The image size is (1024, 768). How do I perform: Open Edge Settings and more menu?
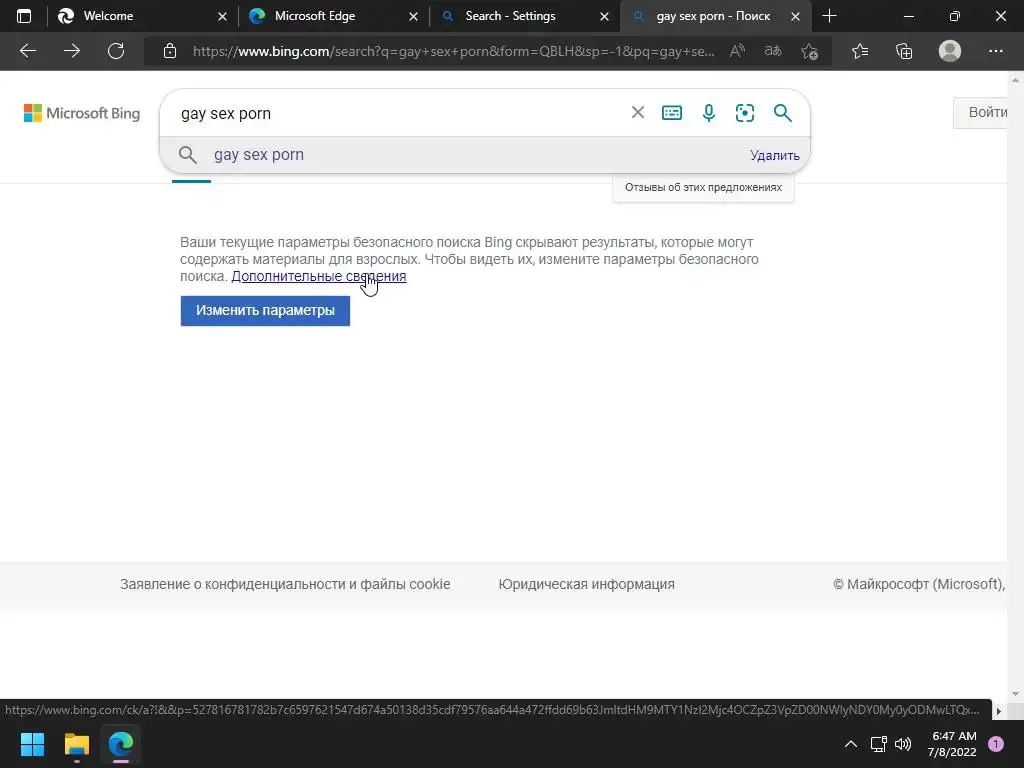click(x=995, y=51)
